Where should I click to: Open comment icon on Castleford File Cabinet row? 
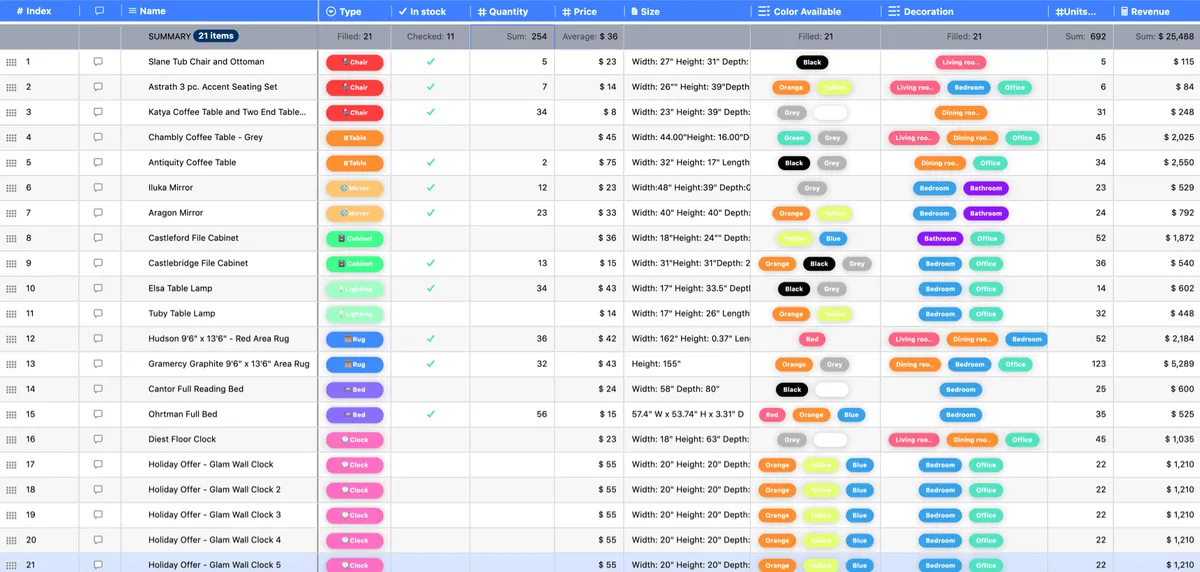click(x=98, y=238)
